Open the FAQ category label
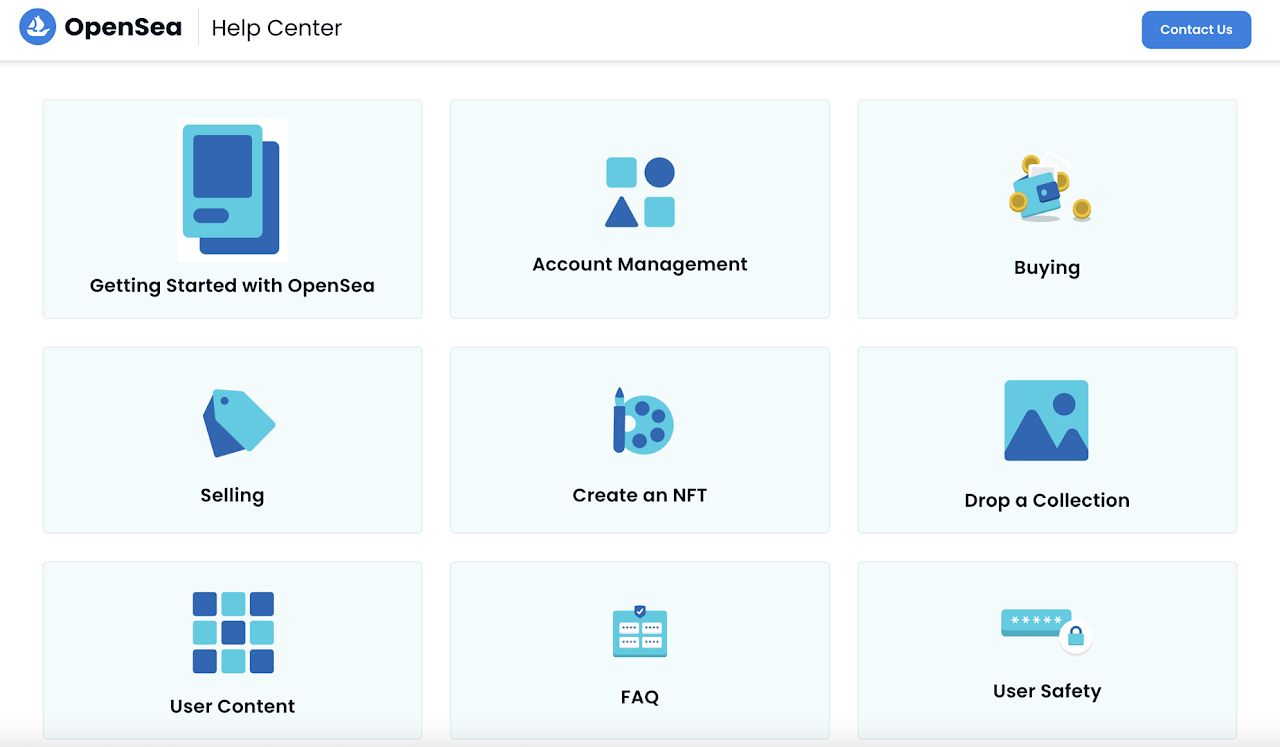1280x747 pixels. pyautogui.click(x=640, y=697)
